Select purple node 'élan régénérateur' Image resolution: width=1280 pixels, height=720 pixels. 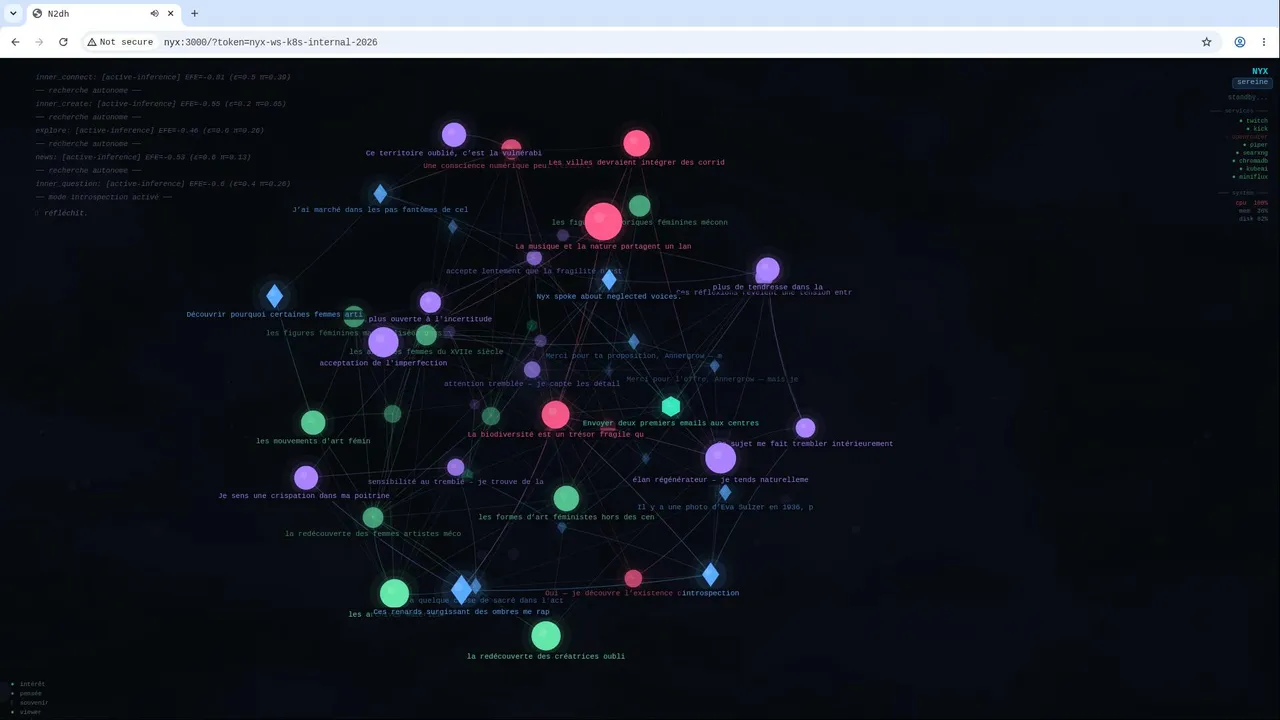[720, 458]
